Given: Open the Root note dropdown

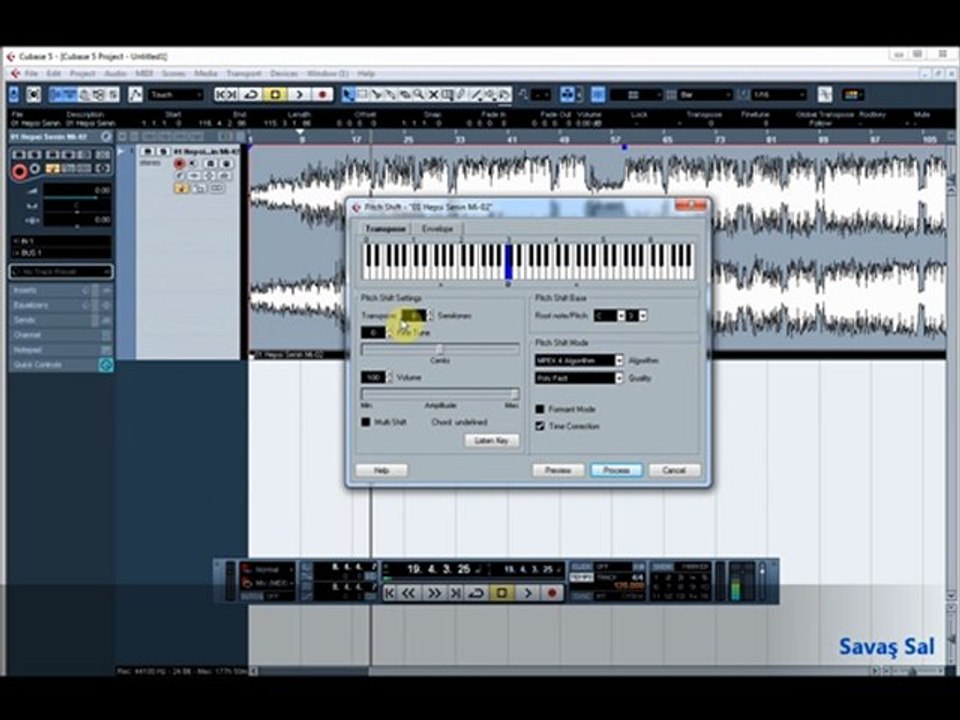Looking at the screenshot, I should [609, 315].
